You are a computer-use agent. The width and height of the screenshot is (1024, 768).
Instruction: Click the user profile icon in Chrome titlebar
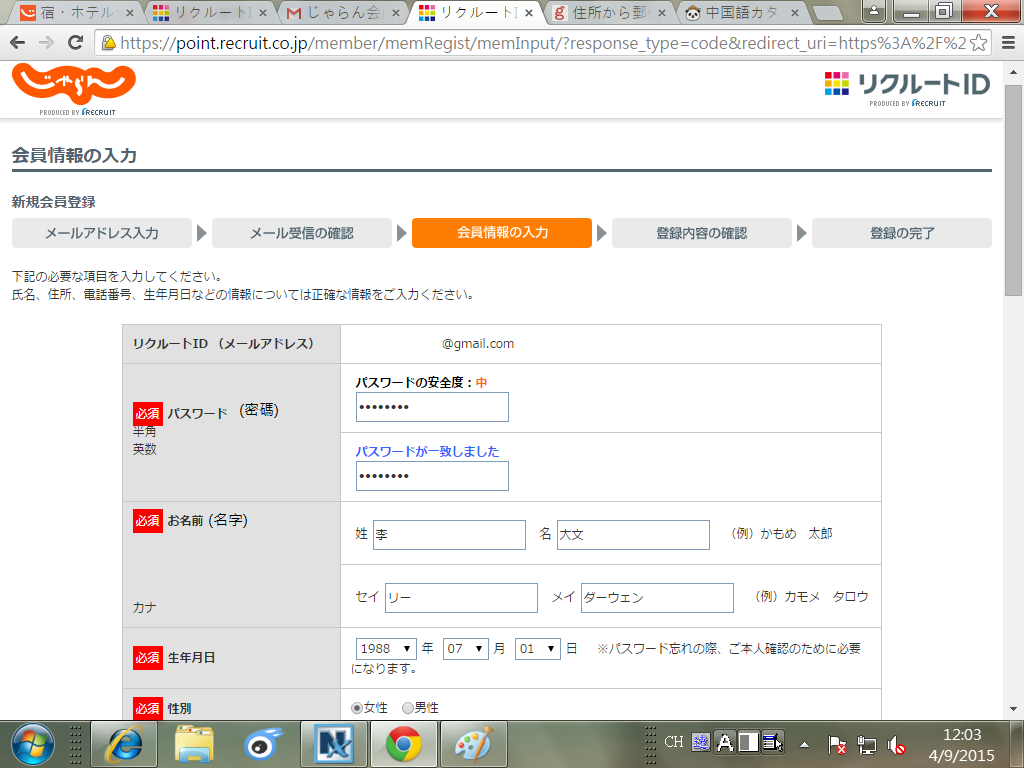pyautogui.click(x=874, y=11)
